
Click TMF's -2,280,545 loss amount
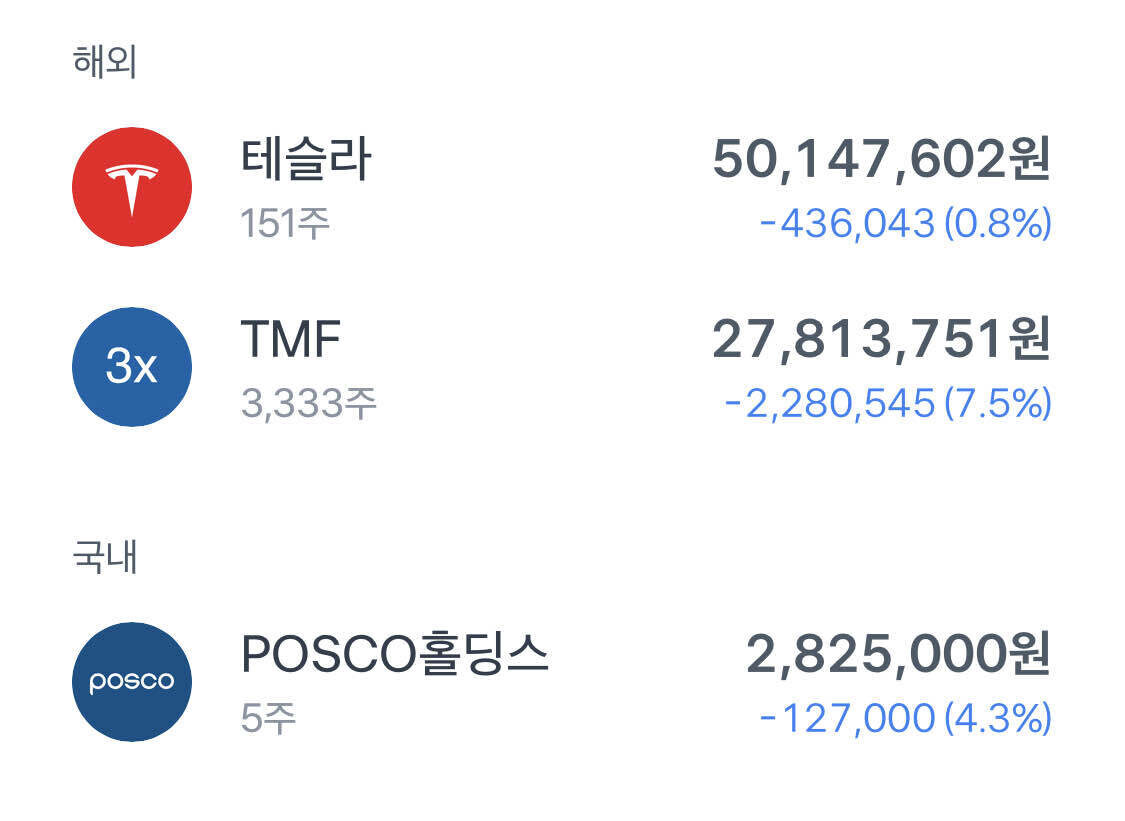830,404
